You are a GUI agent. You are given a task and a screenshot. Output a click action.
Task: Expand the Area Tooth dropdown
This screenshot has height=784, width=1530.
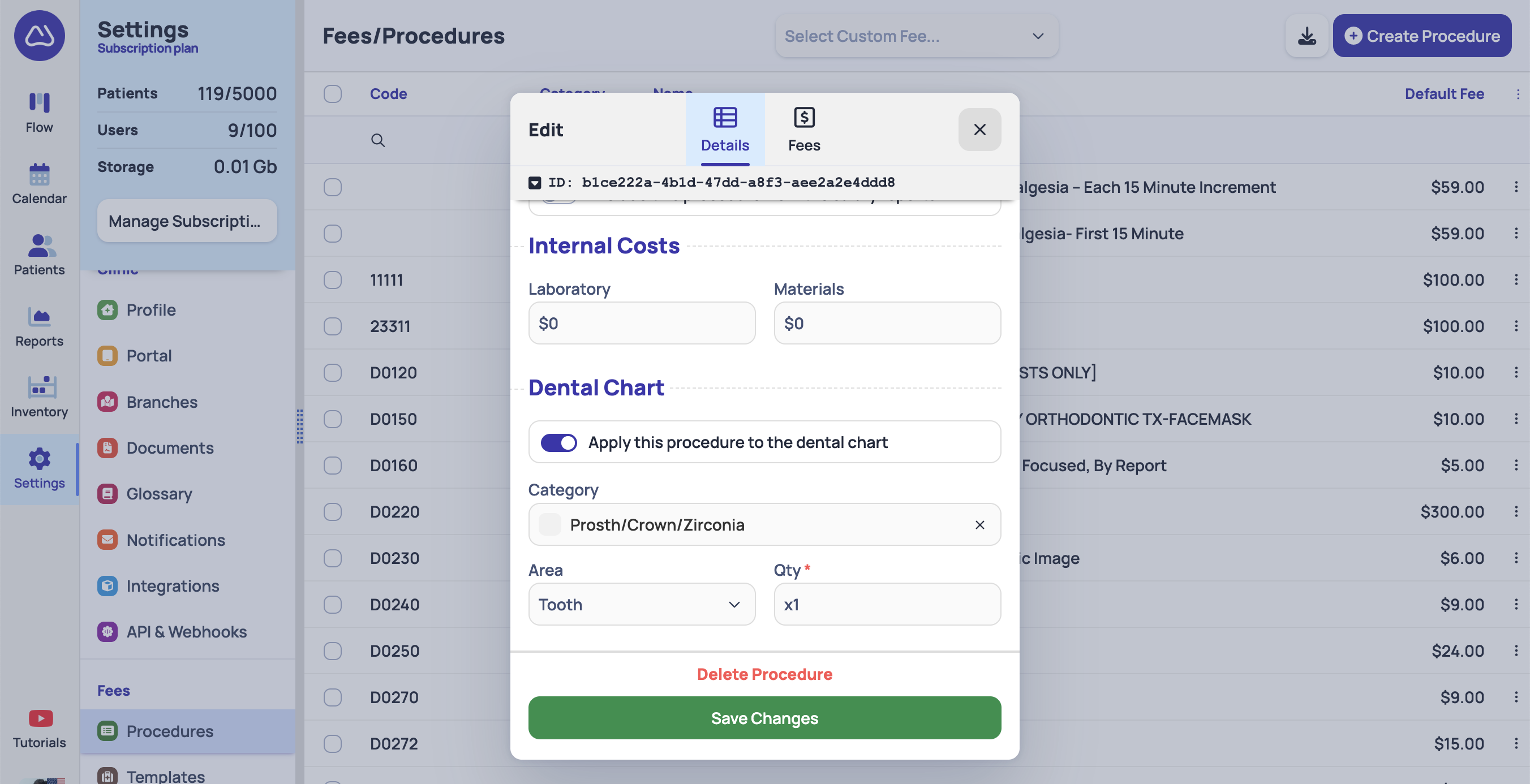pos(642,604)
